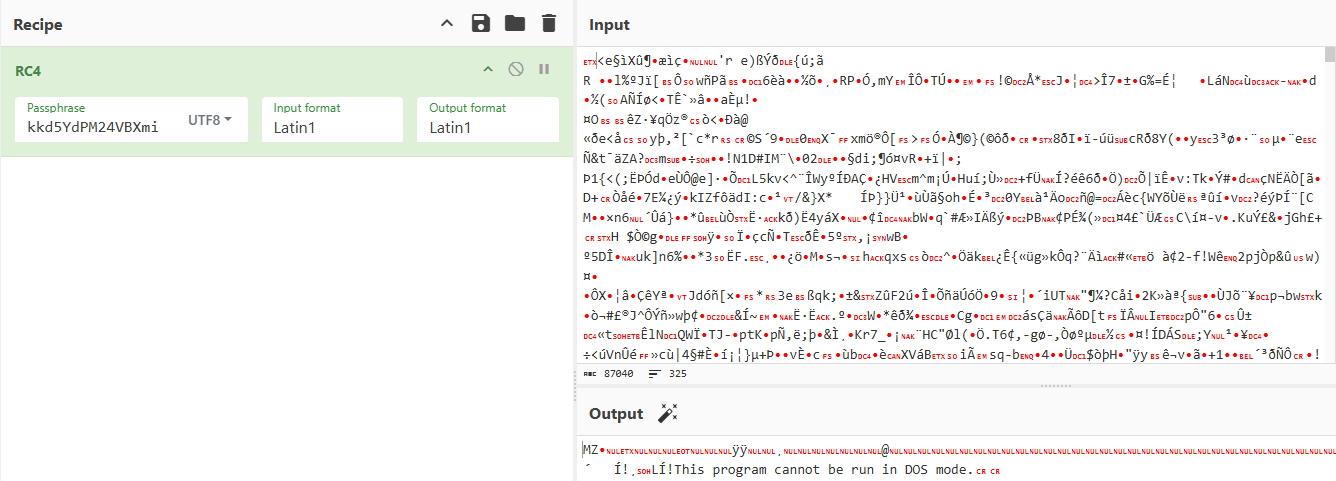Image resolution: width=1336 pixels, height=481 pixels.
Task: Click the line count icon in Input status bar
Action: (655, 373)
